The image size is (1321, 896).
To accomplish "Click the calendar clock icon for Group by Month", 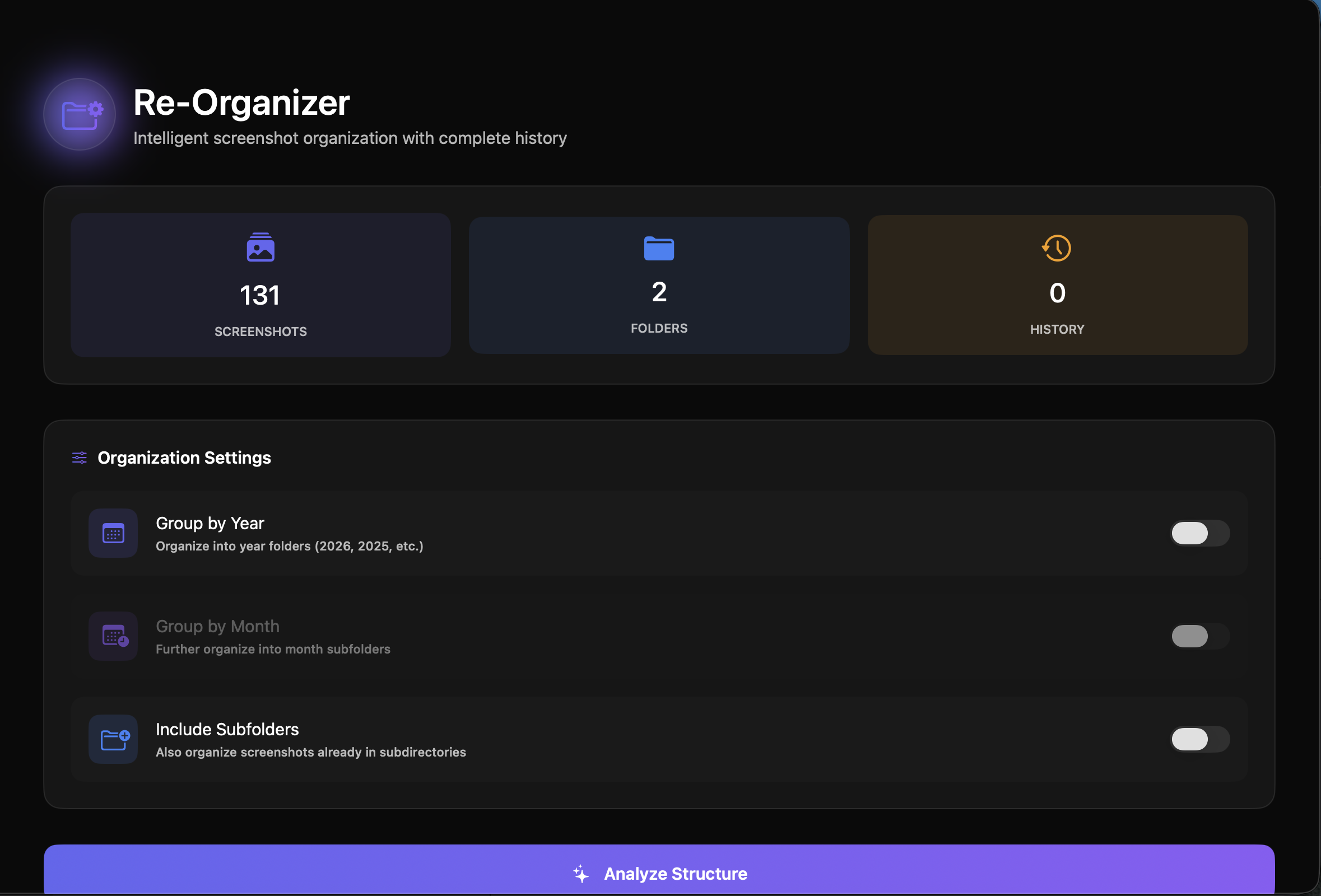I will 113,636.
